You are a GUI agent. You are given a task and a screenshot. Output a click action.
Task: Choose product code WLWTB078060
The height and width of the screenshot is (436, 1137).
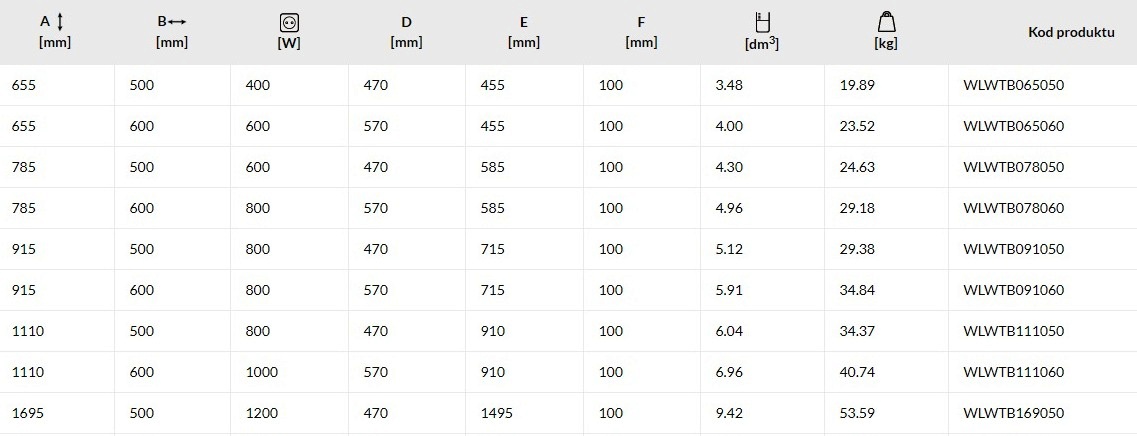pyautogui.click(x=1014, y=208)
